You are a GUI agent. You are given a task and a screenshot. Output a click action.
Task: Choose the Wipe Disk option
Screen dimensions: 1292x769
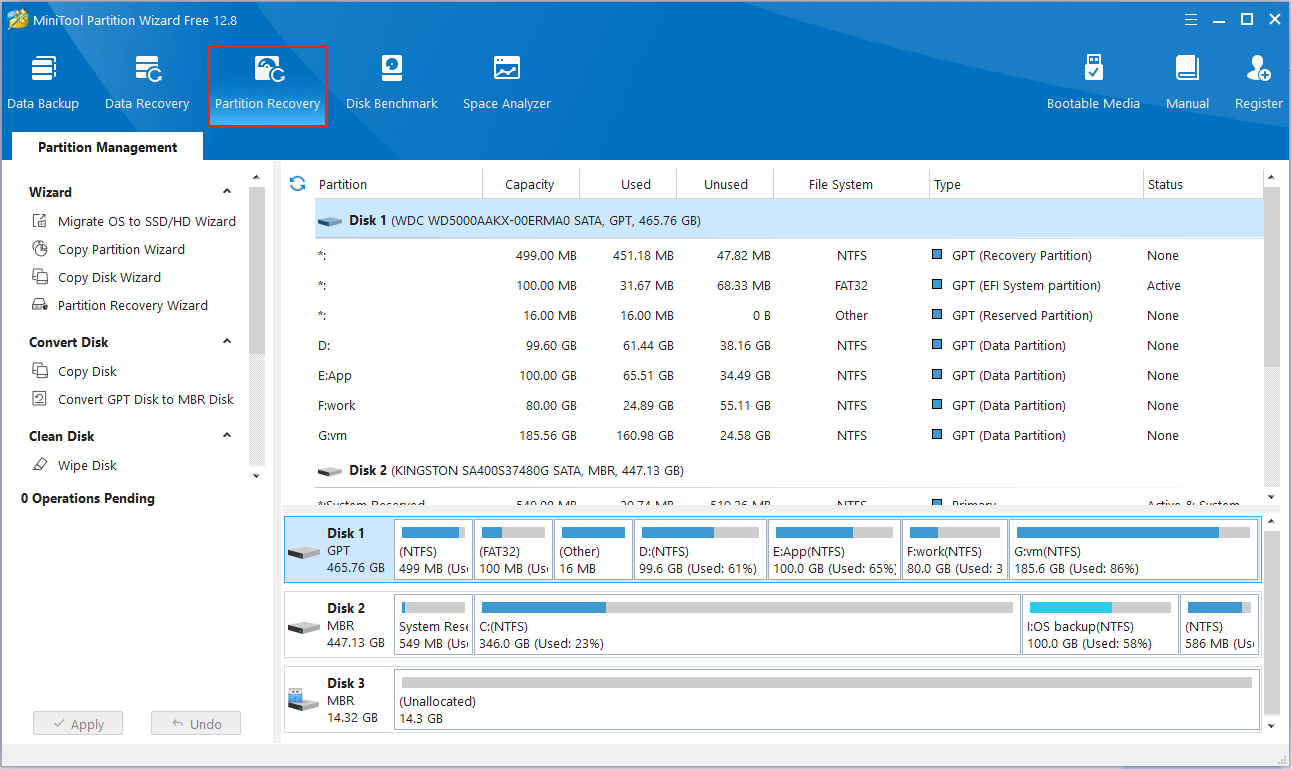click(x=87, y=465)
